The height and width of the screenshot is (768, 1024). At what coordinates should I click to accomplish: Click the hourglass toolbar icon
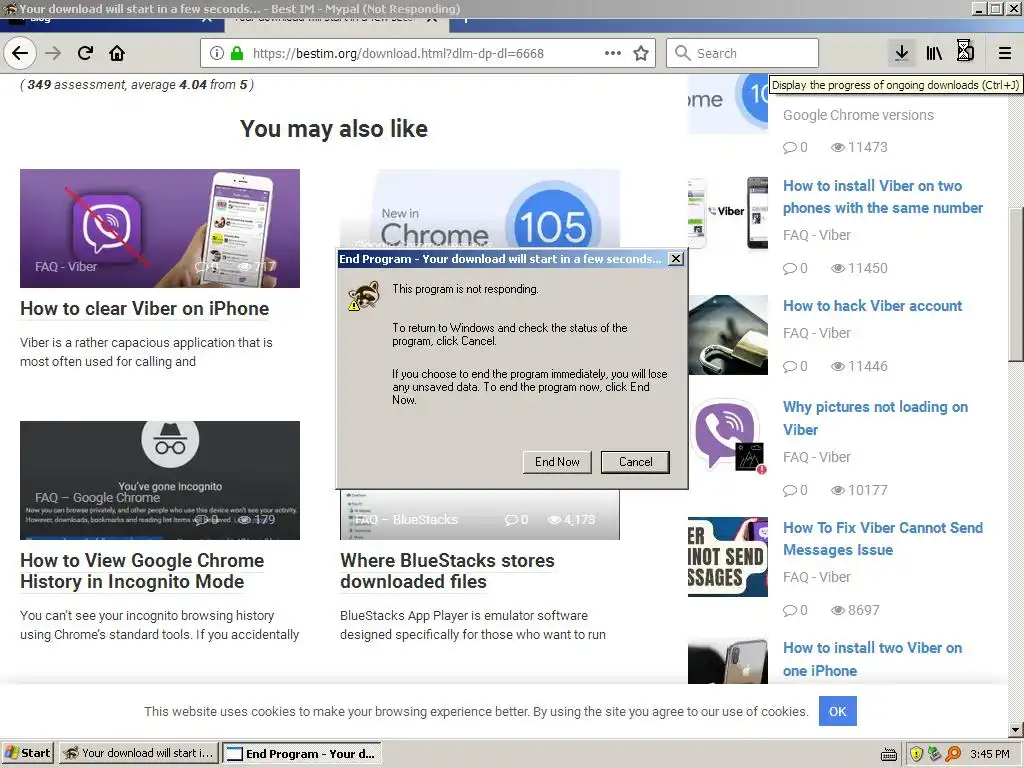(x=965, y=51)
